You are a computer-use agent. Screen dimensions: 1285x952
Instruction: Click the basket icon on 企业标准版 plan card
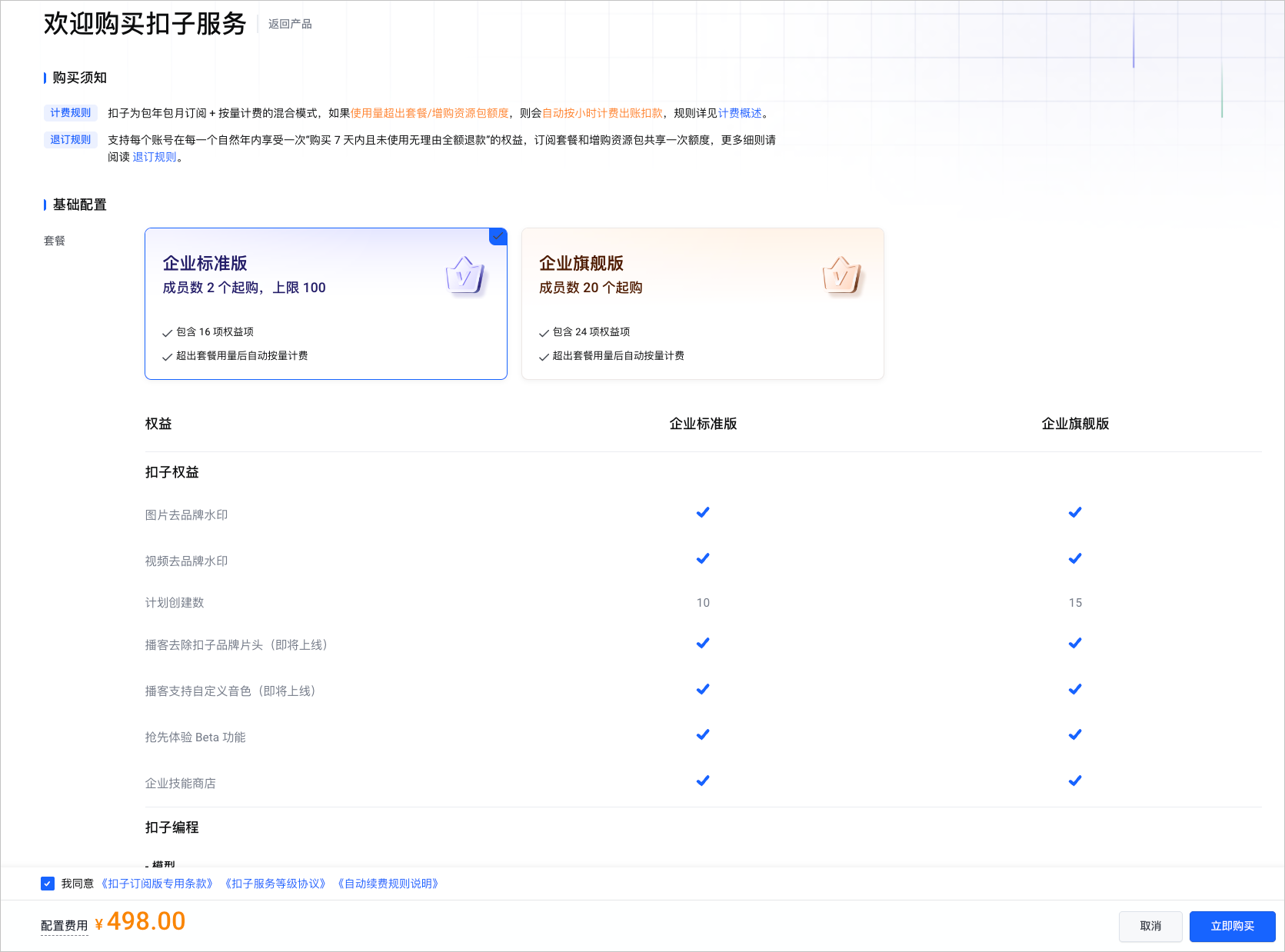465,275
